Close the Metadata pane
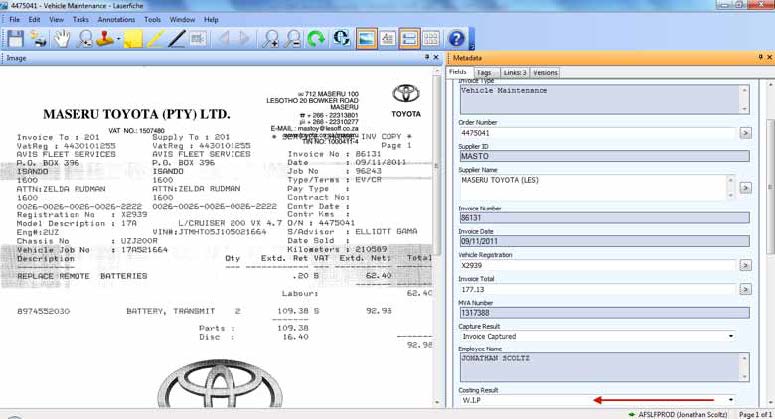775x419 pixels. [769, 57]
